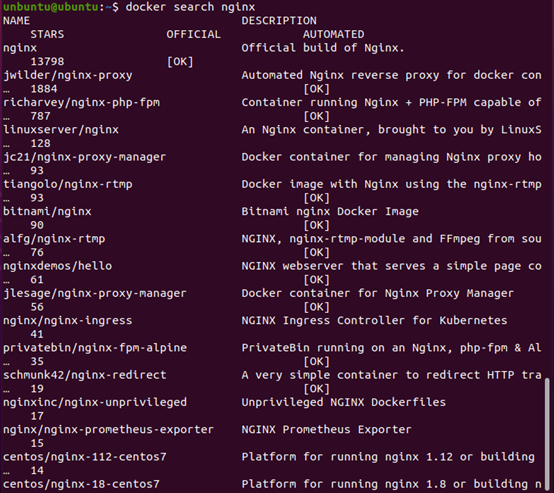Click 'nginxdemos/hello' image name

[58, 266]
